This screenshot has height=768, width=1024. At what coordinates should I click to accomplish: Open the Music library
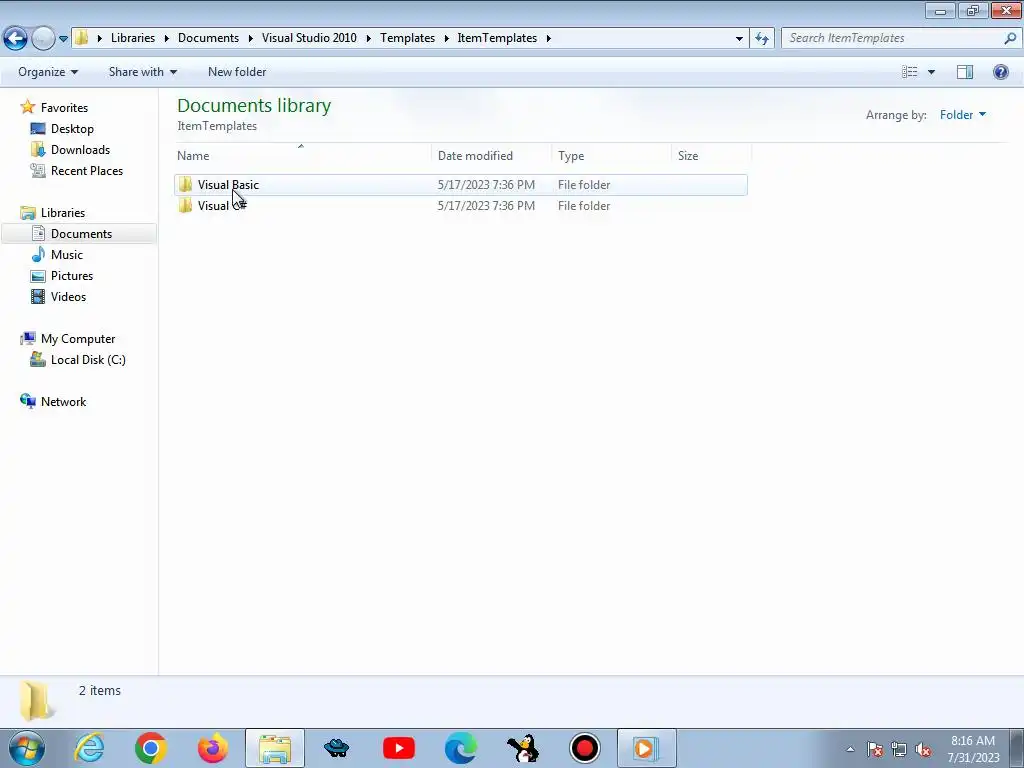tap(67, 255)
